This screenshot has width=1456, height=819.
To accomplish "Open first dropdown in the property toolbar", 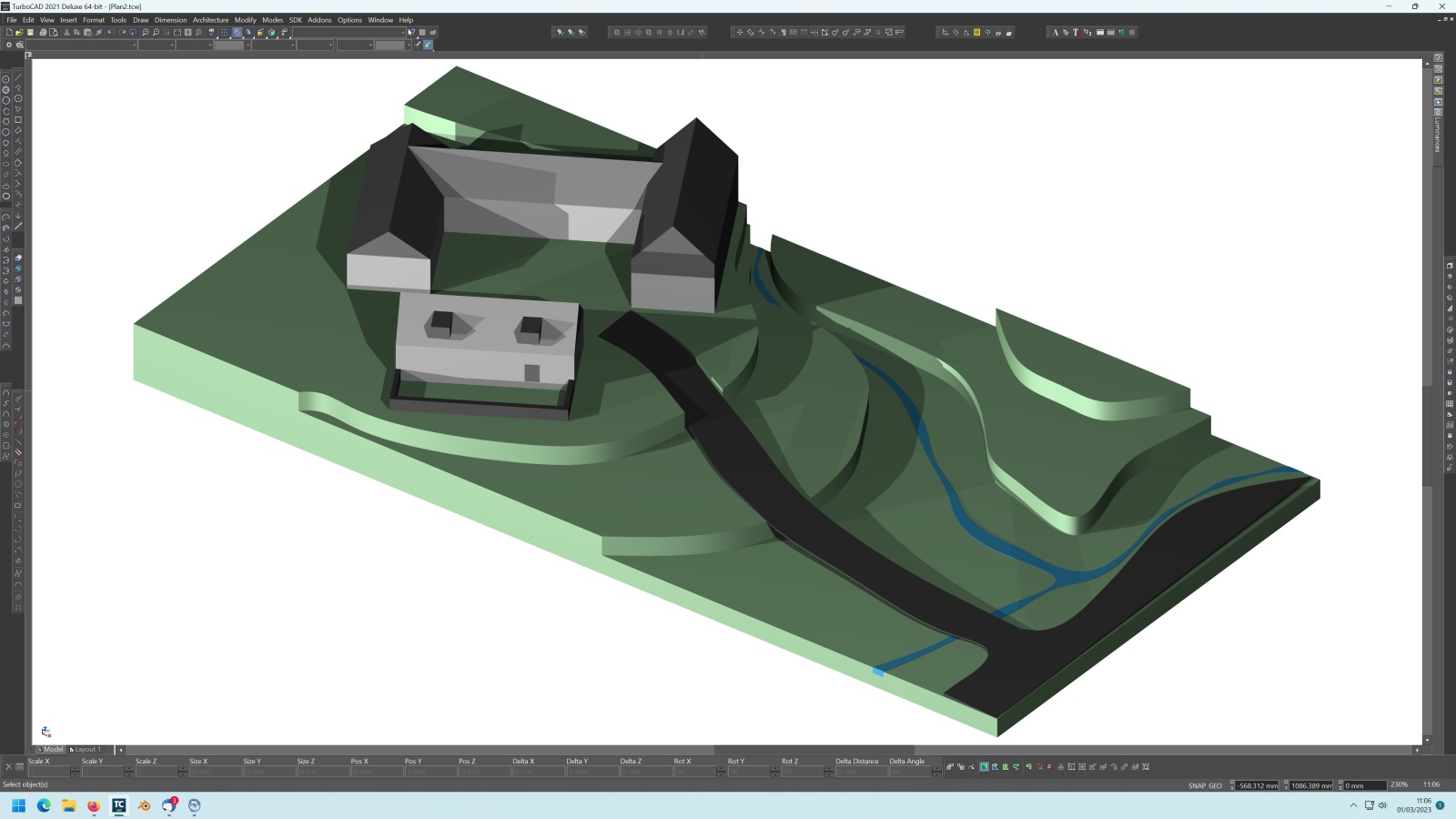I will [135, 45].
